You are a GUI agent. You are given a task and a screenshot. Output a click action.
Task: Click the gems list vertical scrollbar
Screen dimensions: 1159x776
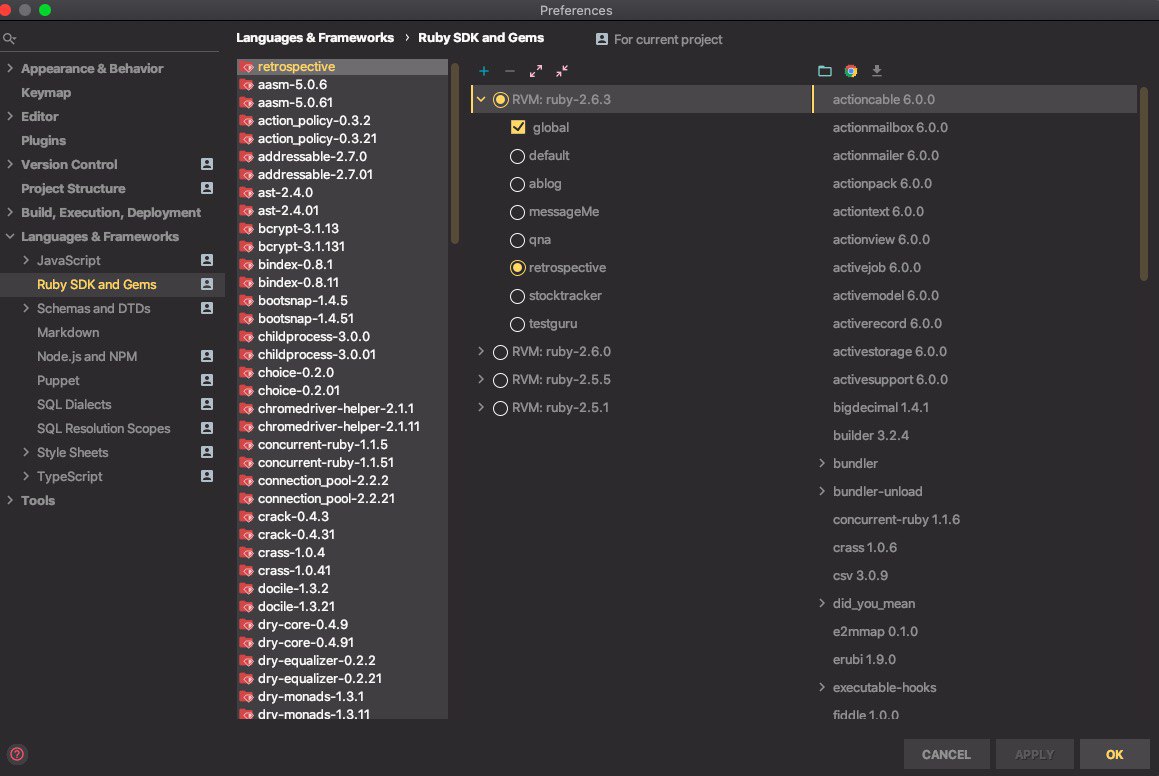[x=1143, y=183]
